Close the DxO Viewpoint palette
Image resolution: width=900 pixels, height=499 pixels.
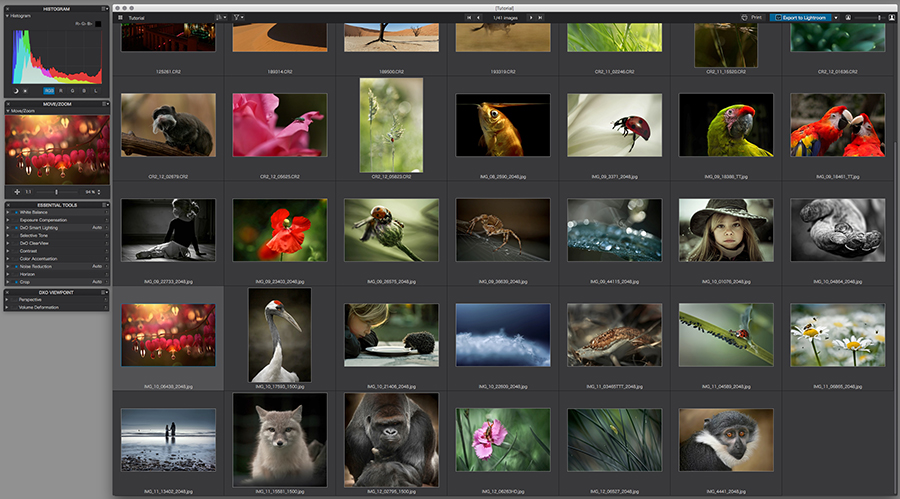point(7,292)
